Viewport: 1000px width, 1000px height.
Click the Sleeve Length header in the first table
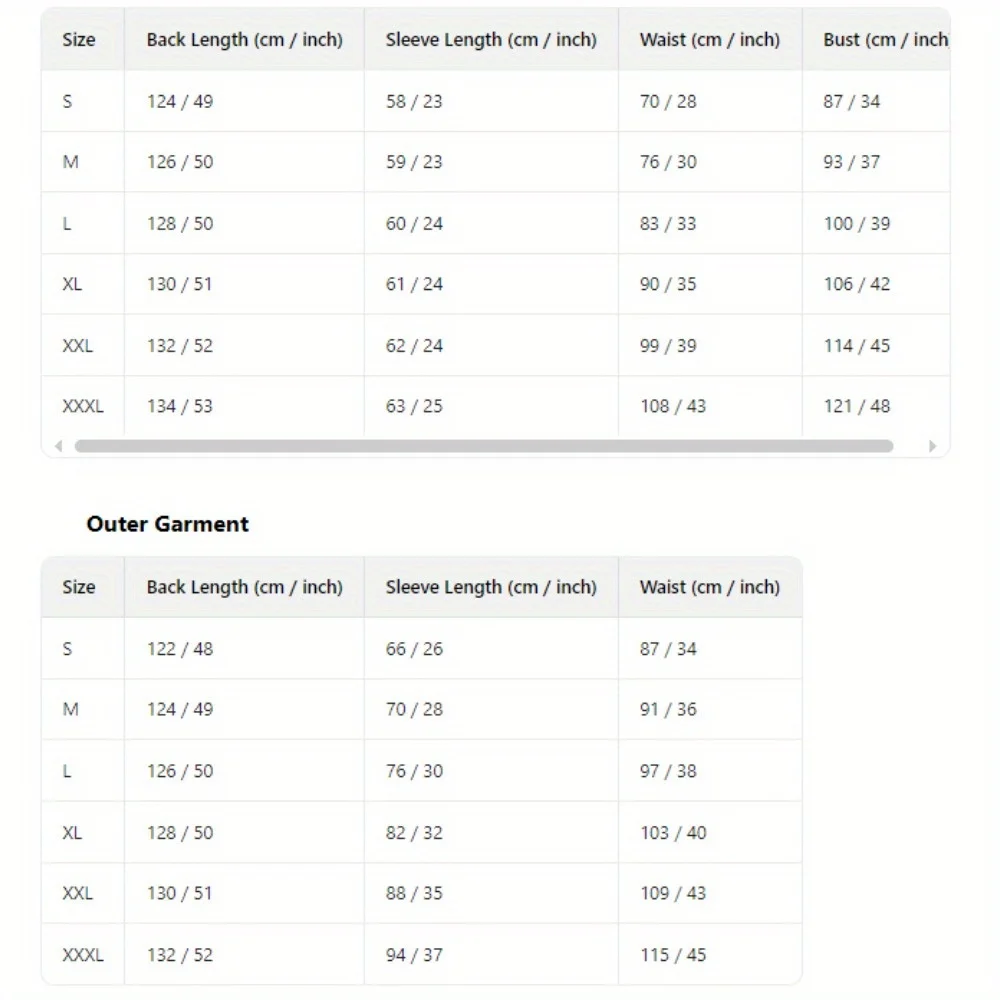point(490,40)
